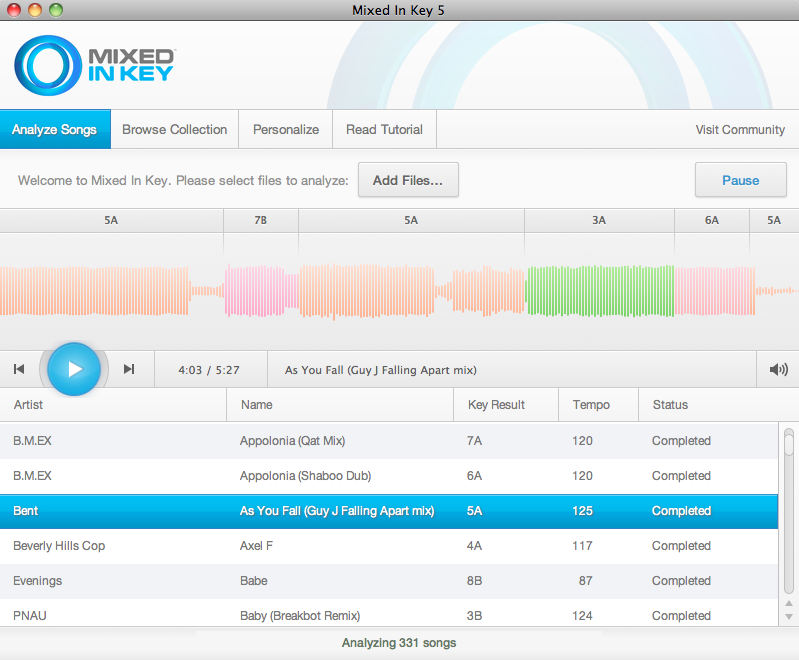The height and width of the screenshot is (660, 799).
Task: Pause the song analysis
Action: click(x=740, y=180)
